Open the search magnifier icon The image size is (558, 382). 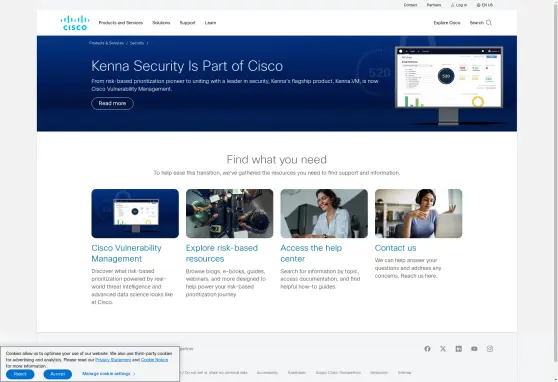489,23
